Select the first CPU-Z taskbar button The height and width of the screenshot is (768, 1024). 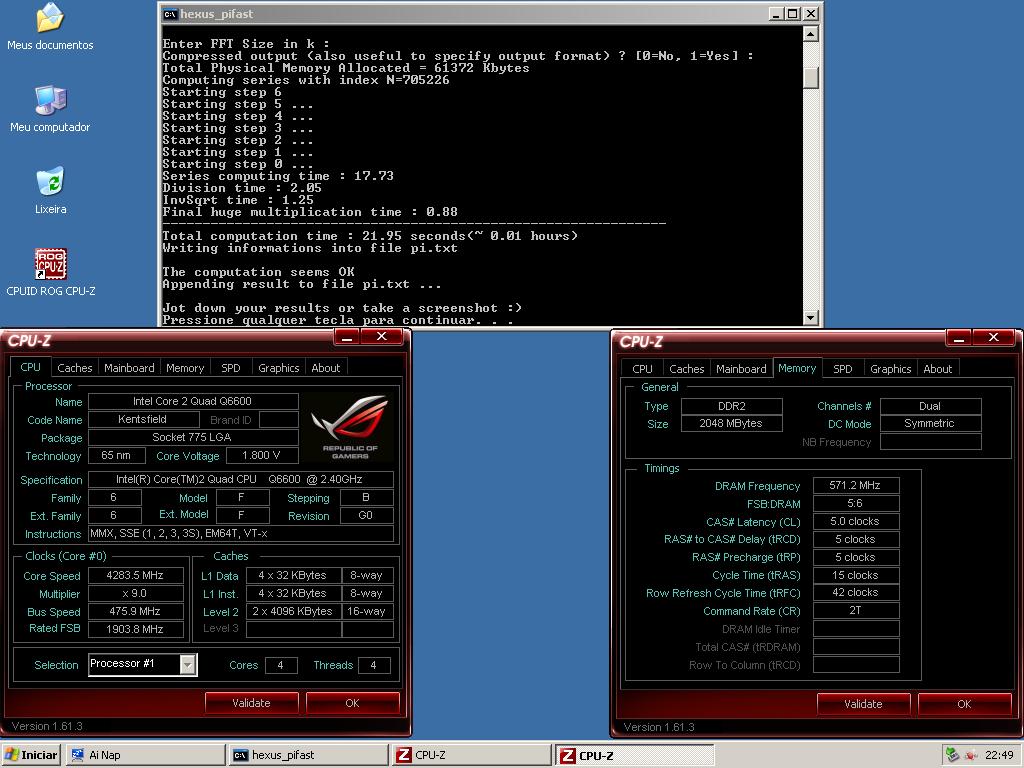[472, 755]
